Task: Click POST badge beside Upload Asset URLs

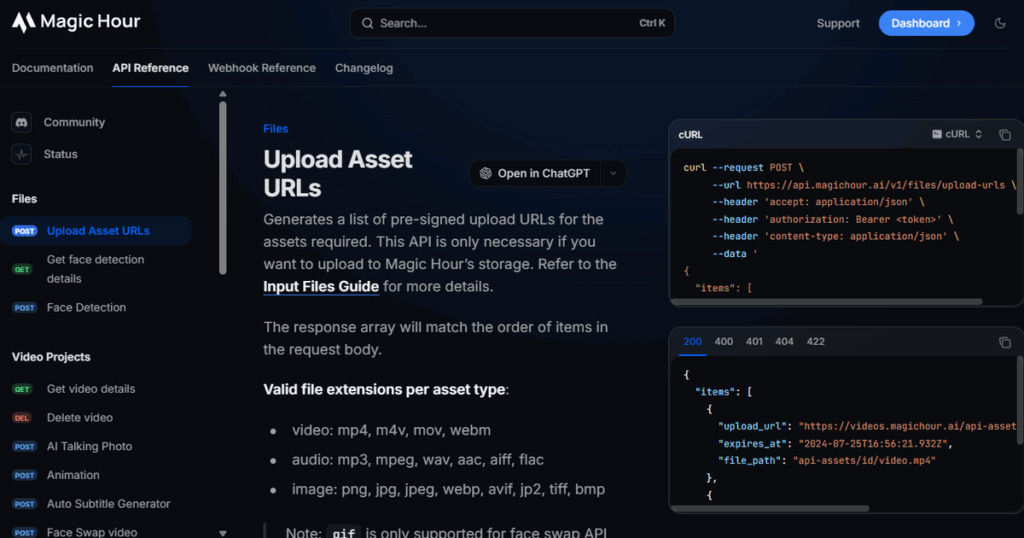Action: click(x=25, y=231)
